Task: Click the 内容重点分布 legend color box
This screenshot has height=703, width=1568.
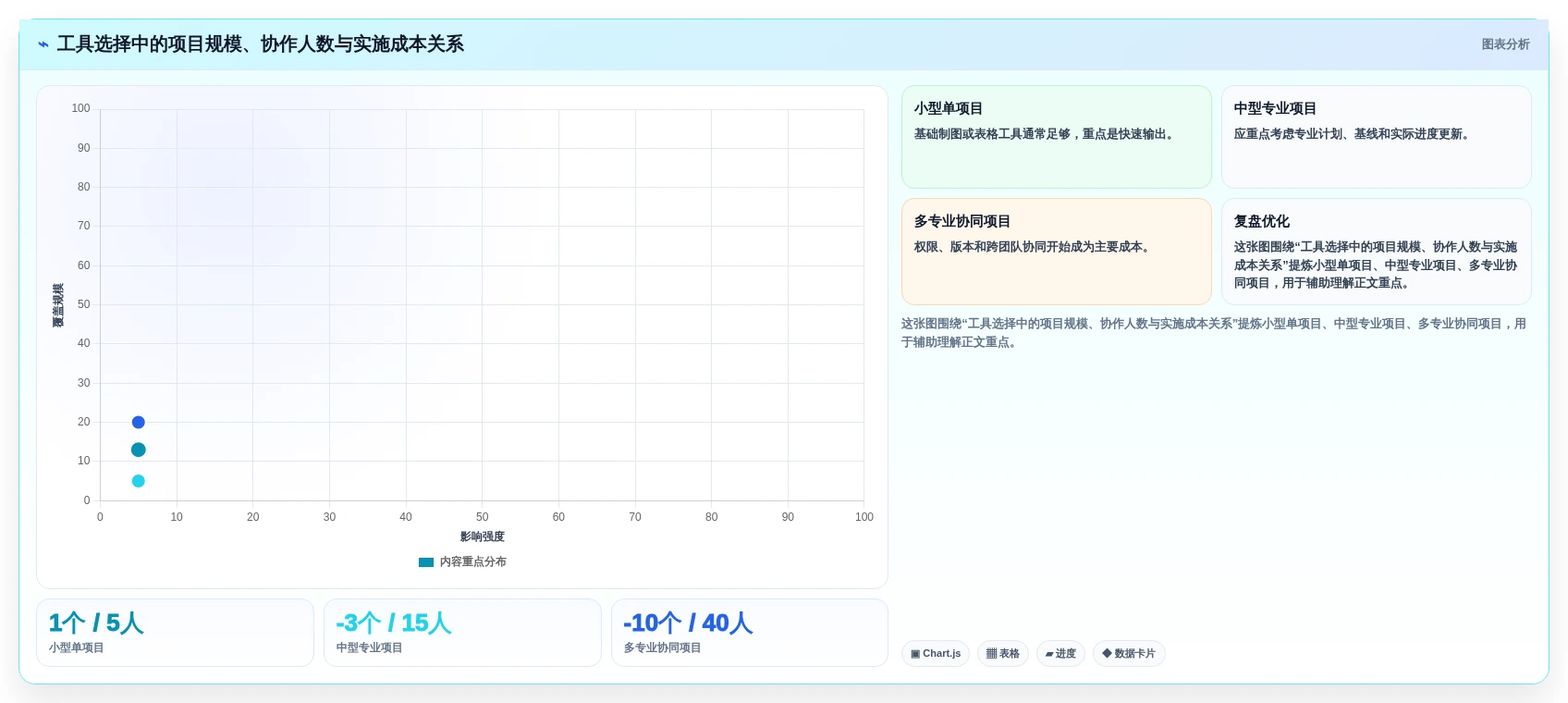Action: point(426,561)
